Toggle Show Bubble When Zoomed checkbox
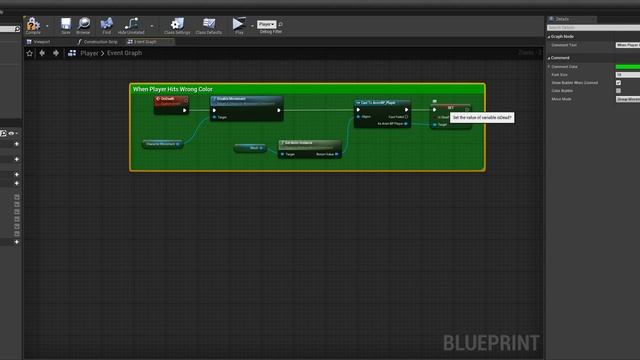This screenshot has width=640, height=360. pyautogui.click(x=618, y=83)
